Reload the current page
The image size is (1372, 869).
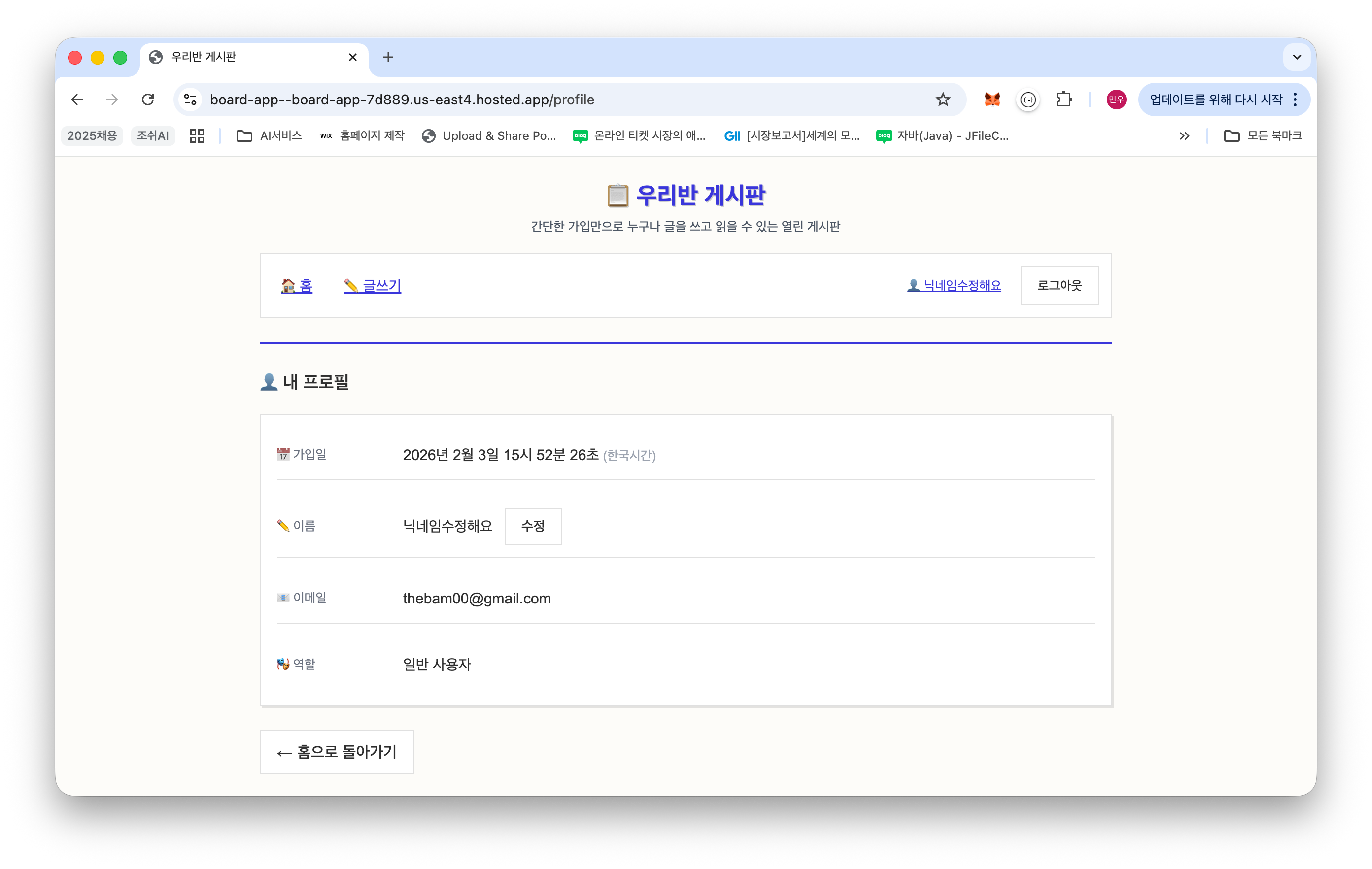coord(148,100)
